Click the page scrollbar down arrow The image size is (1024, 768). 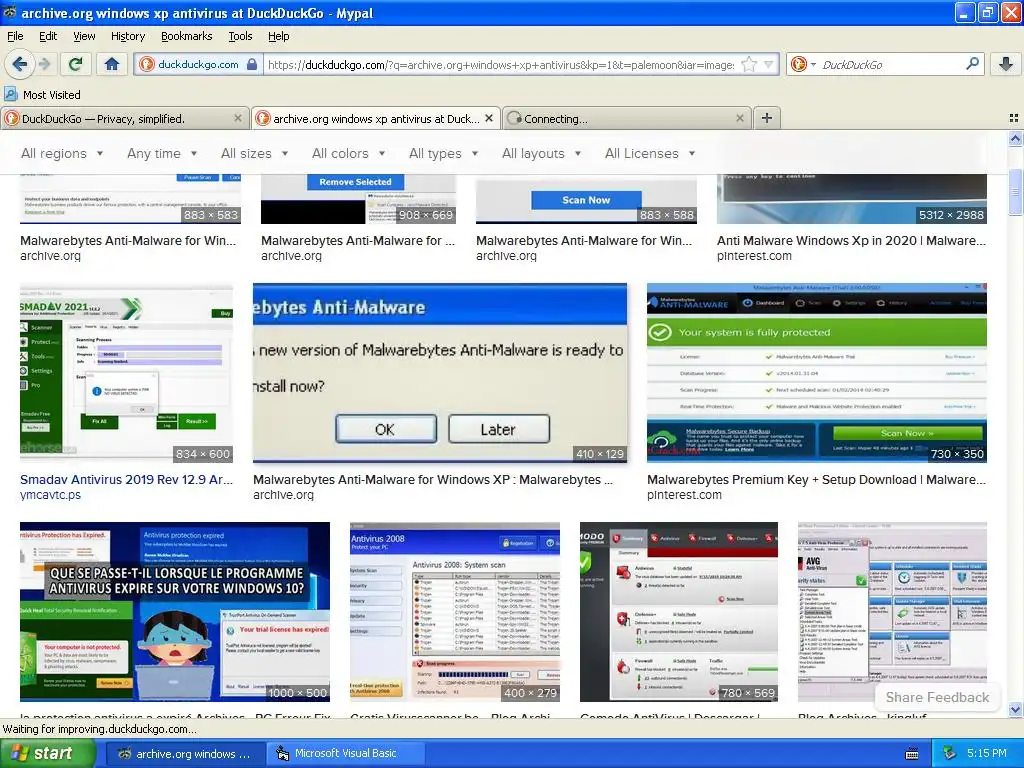[x=1015, y=709]
